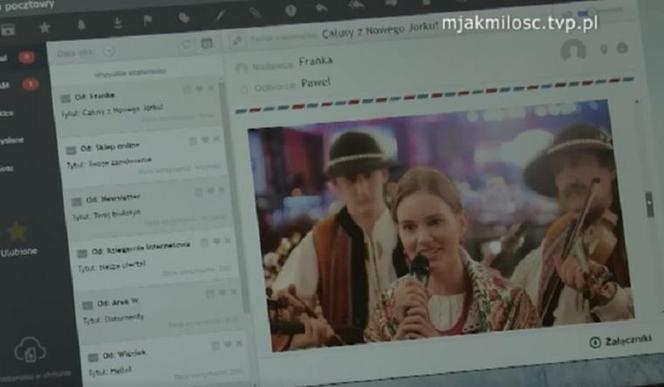
Task: Click the envelope icon on Franka message row
Action: 65,99
